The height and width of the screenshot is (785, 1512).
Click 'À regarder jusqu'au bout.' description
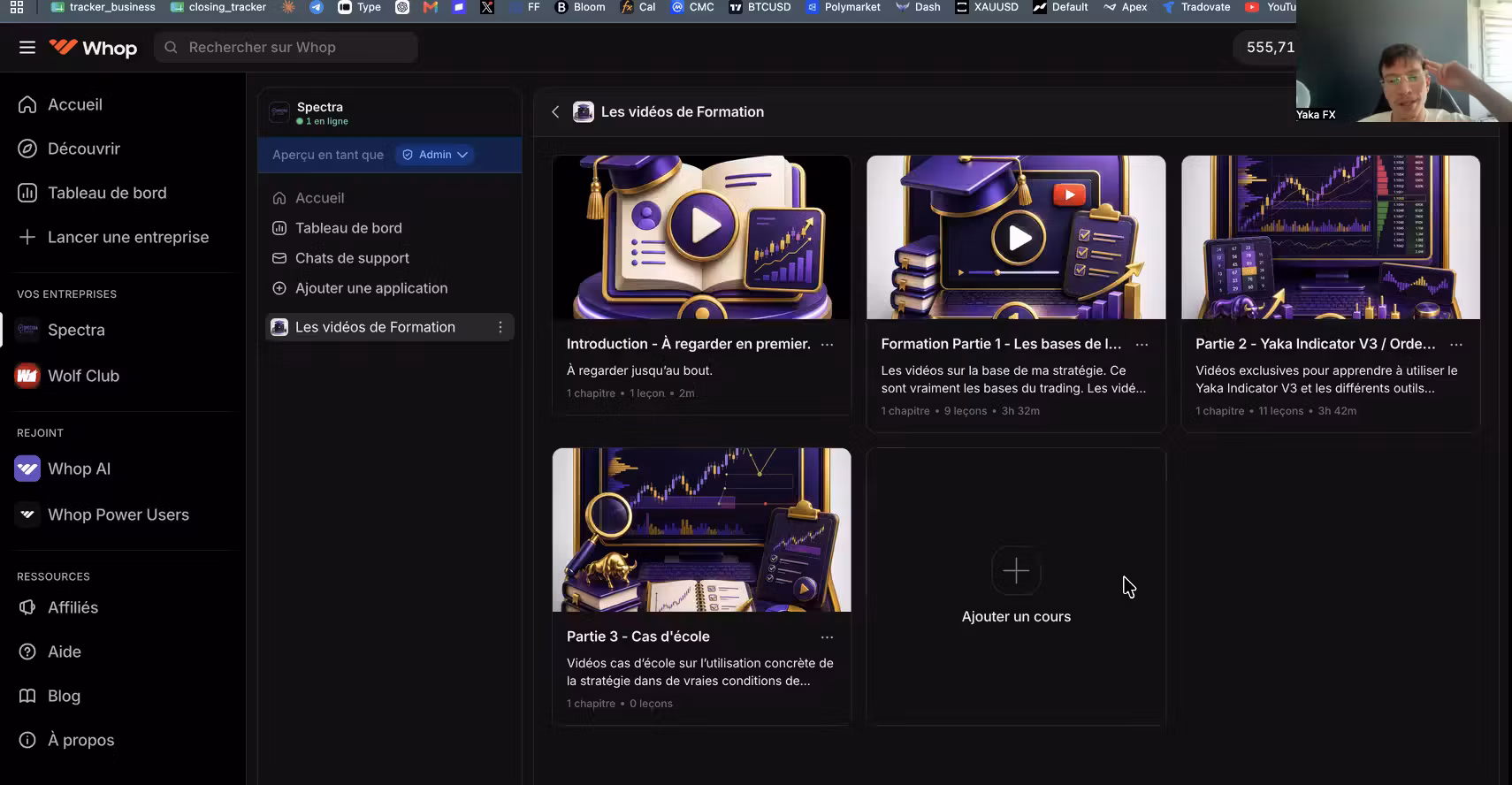(639, 370)
